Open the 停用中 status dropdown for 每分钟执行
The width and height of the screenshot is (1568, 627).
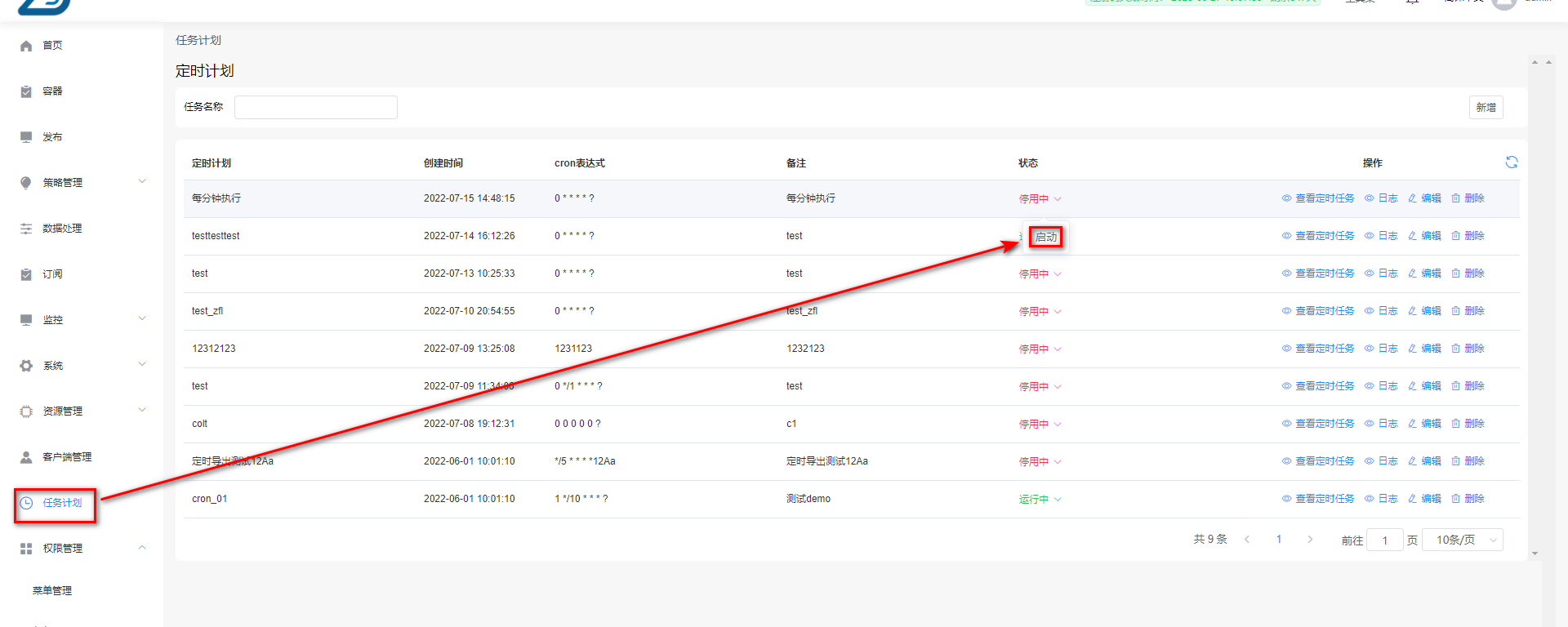1040,199
